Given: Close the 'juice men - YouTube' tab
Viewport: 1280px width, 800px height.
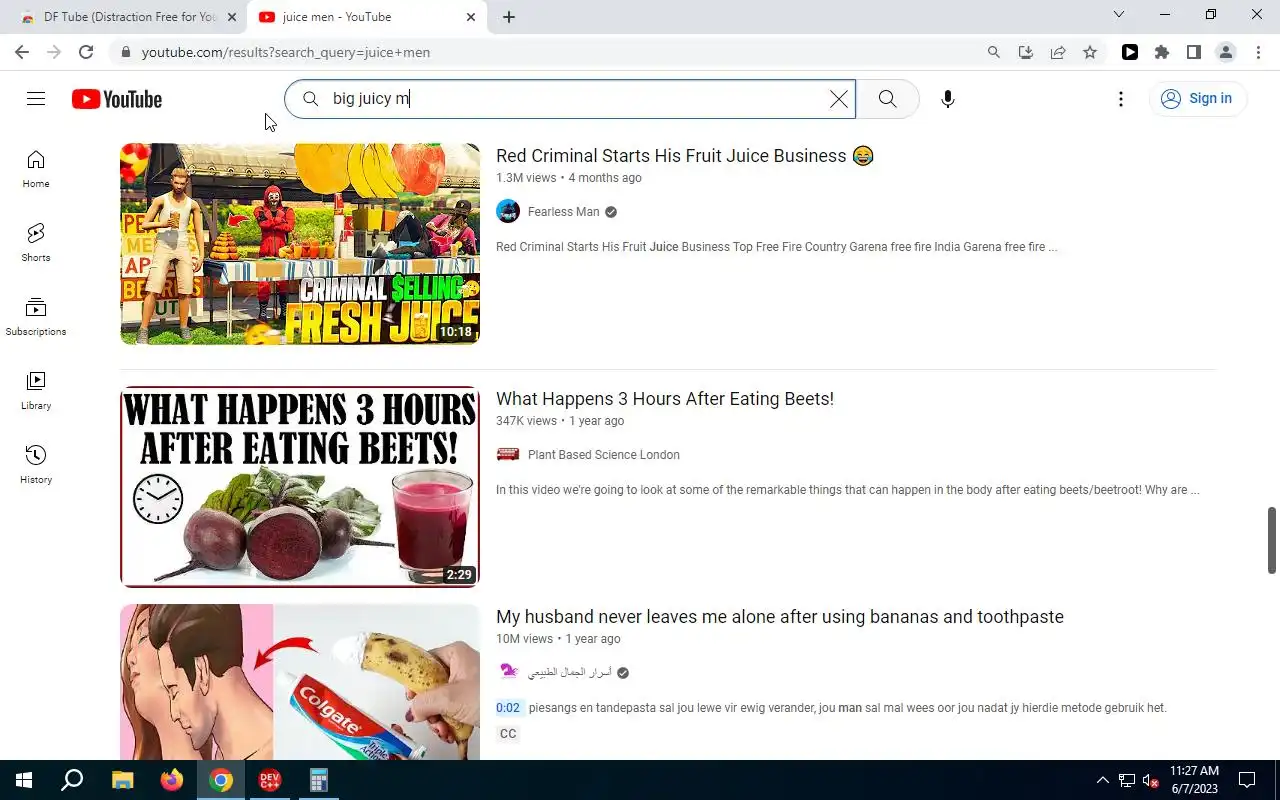Looking at the screenshot, I should pyautogui.click(x=471, y=17).
